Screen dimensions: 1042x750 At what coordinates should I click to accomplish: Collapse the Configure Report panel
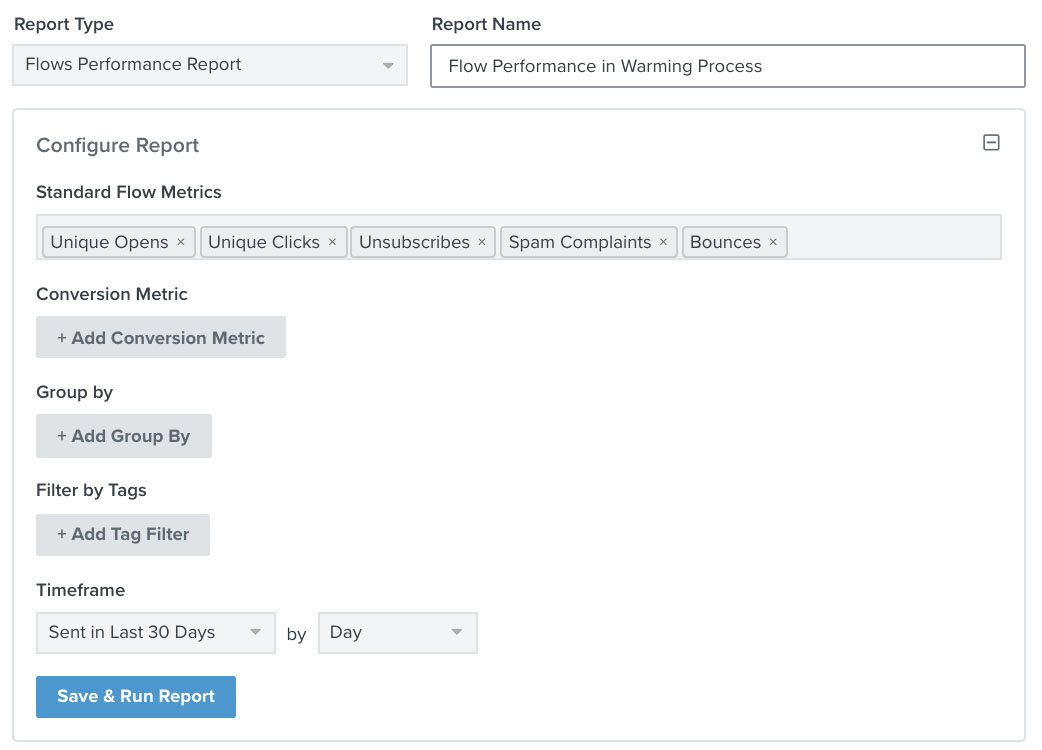pos(991,143)
